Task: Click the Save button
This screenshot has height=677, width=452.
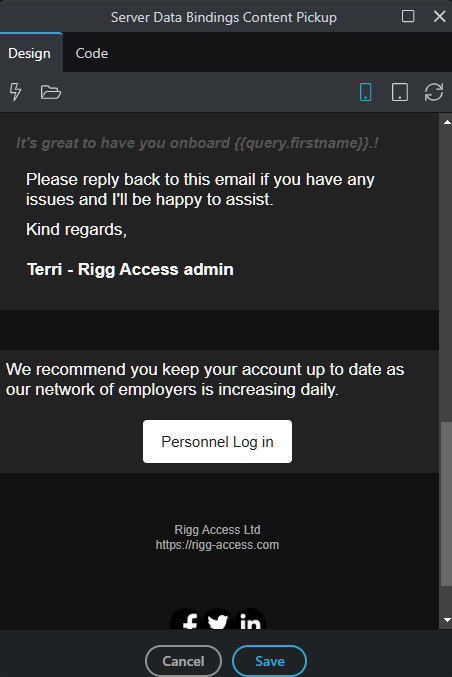Action: point(269,661)
